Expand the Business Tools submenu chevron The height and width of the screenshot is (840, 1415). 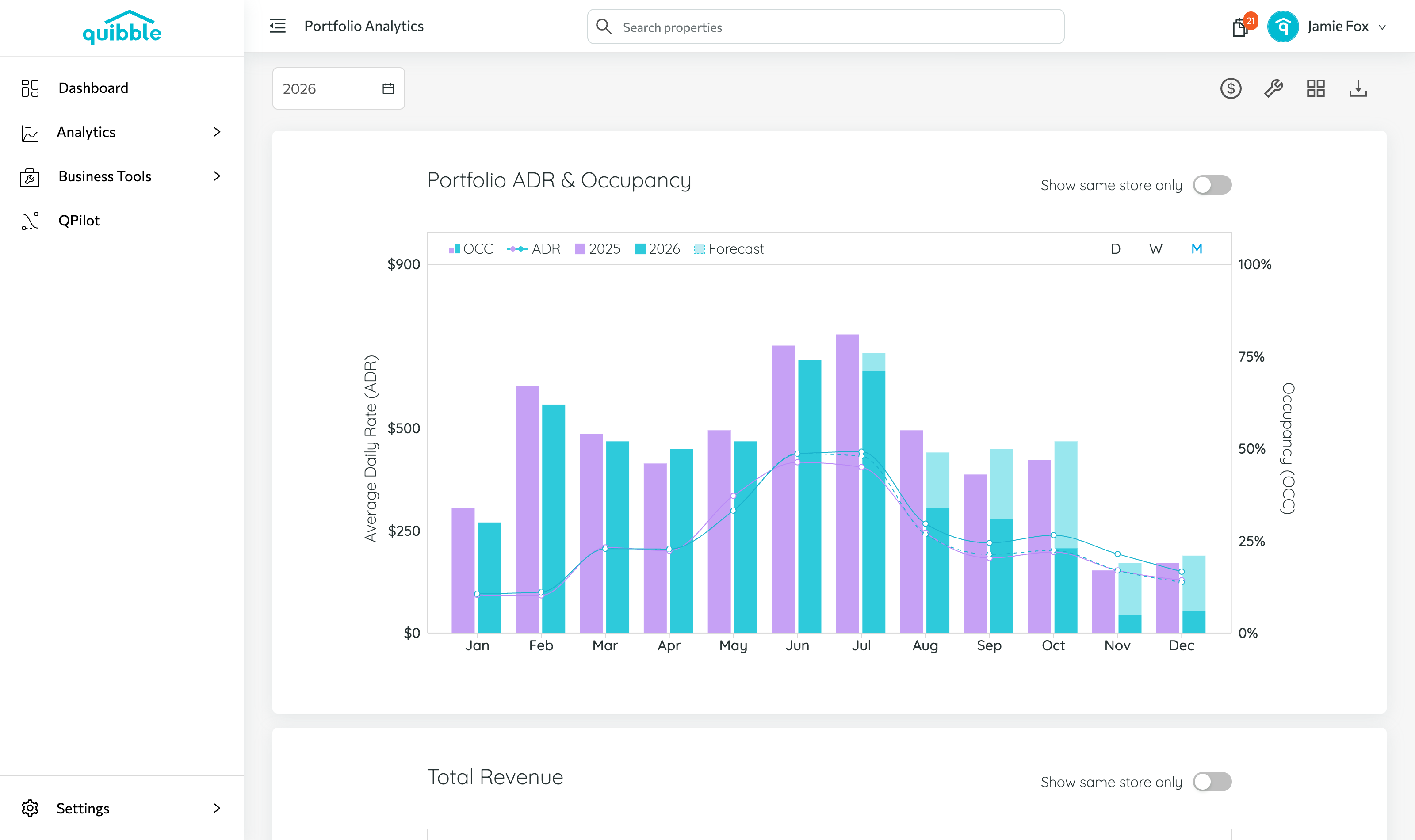(217, 176)
